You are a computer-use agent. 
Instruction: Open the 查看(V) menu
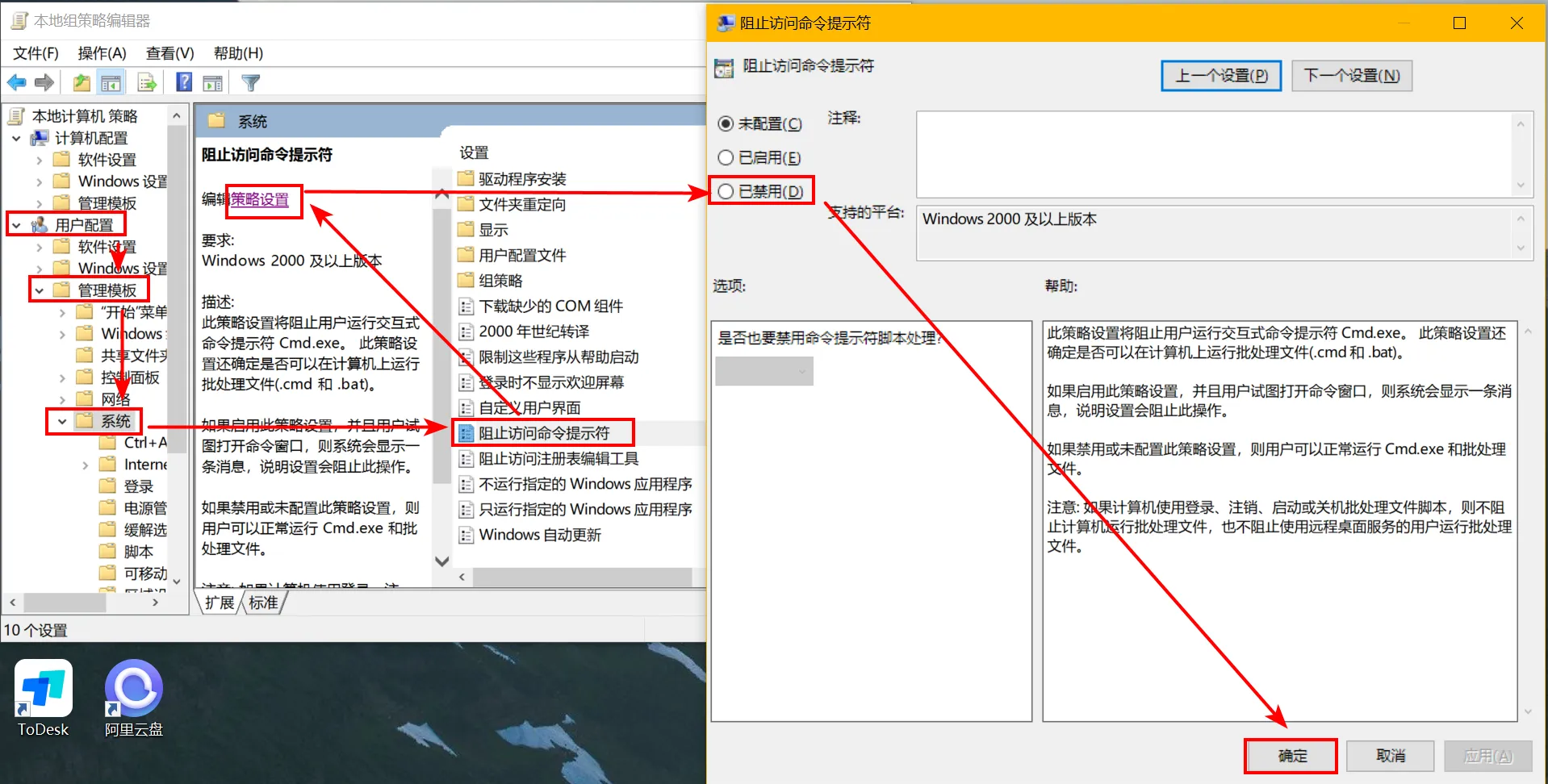(169, 53)
